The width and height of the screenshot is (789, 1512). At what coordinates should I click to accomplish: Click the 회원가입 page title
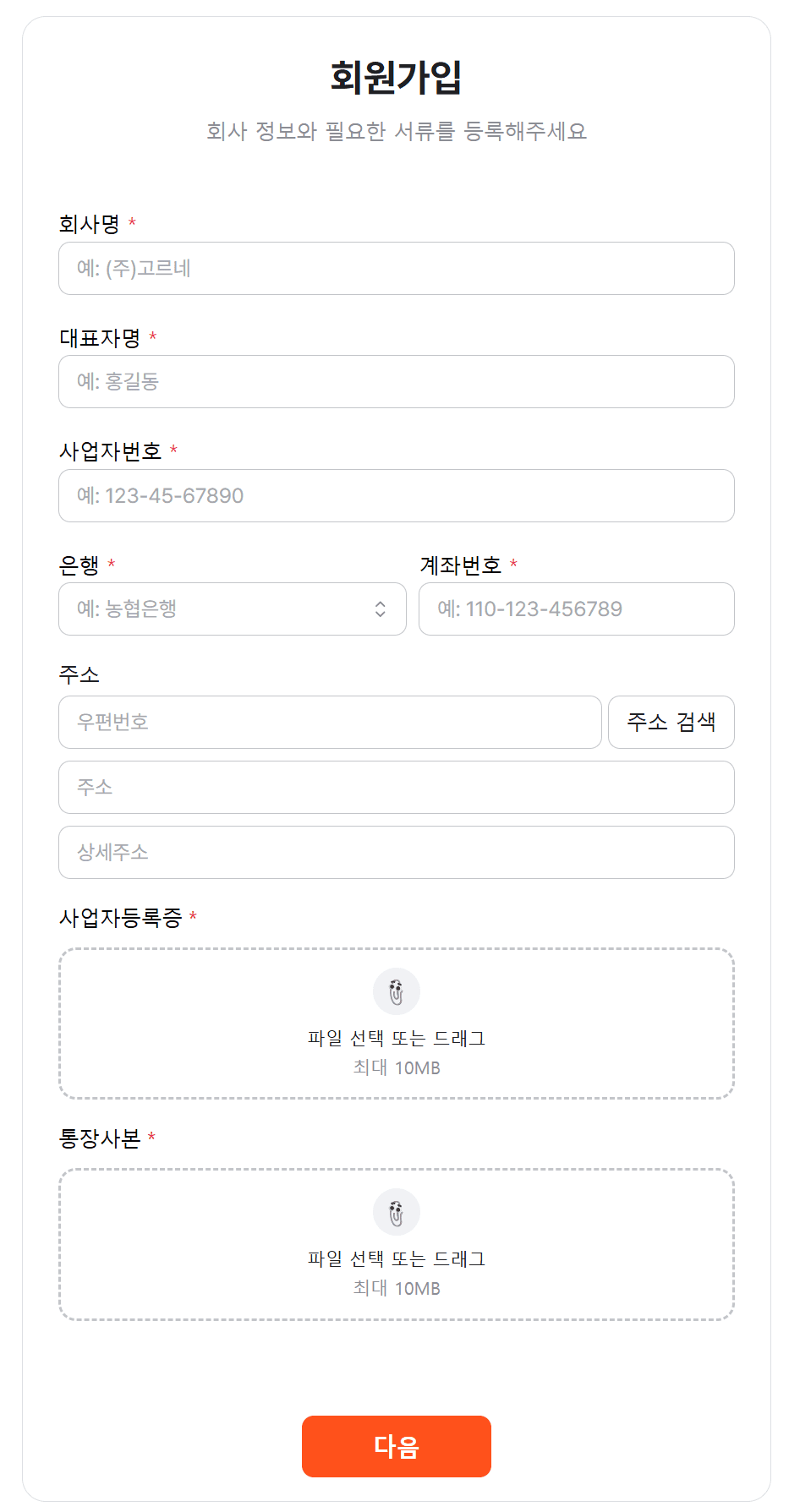click(x=396, y=76)
